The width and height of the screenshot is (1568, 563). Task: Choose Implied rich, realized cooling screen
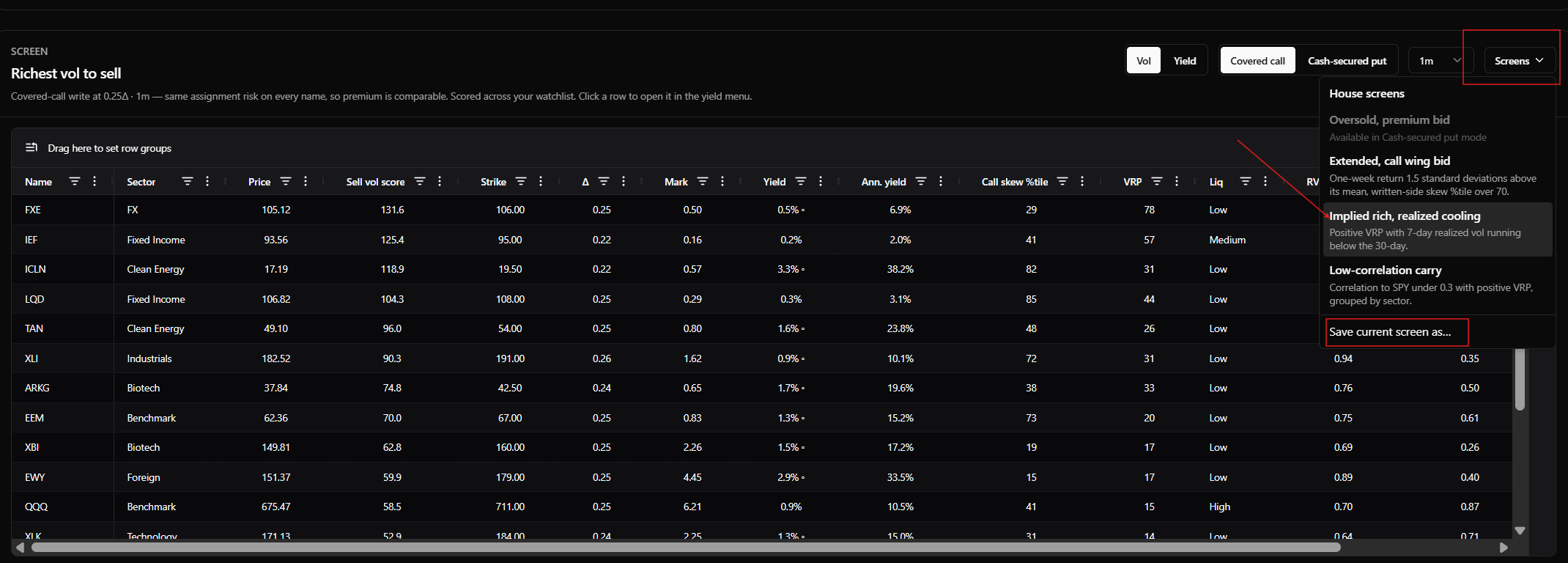click(x=1438, y=229)
